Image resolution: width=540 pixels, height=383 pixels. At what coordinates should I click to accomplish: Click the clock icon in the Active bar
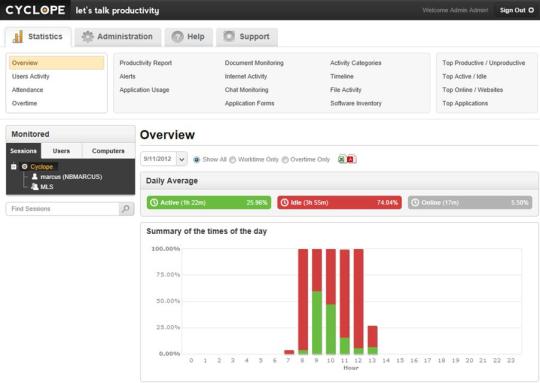tap(154, 203)
